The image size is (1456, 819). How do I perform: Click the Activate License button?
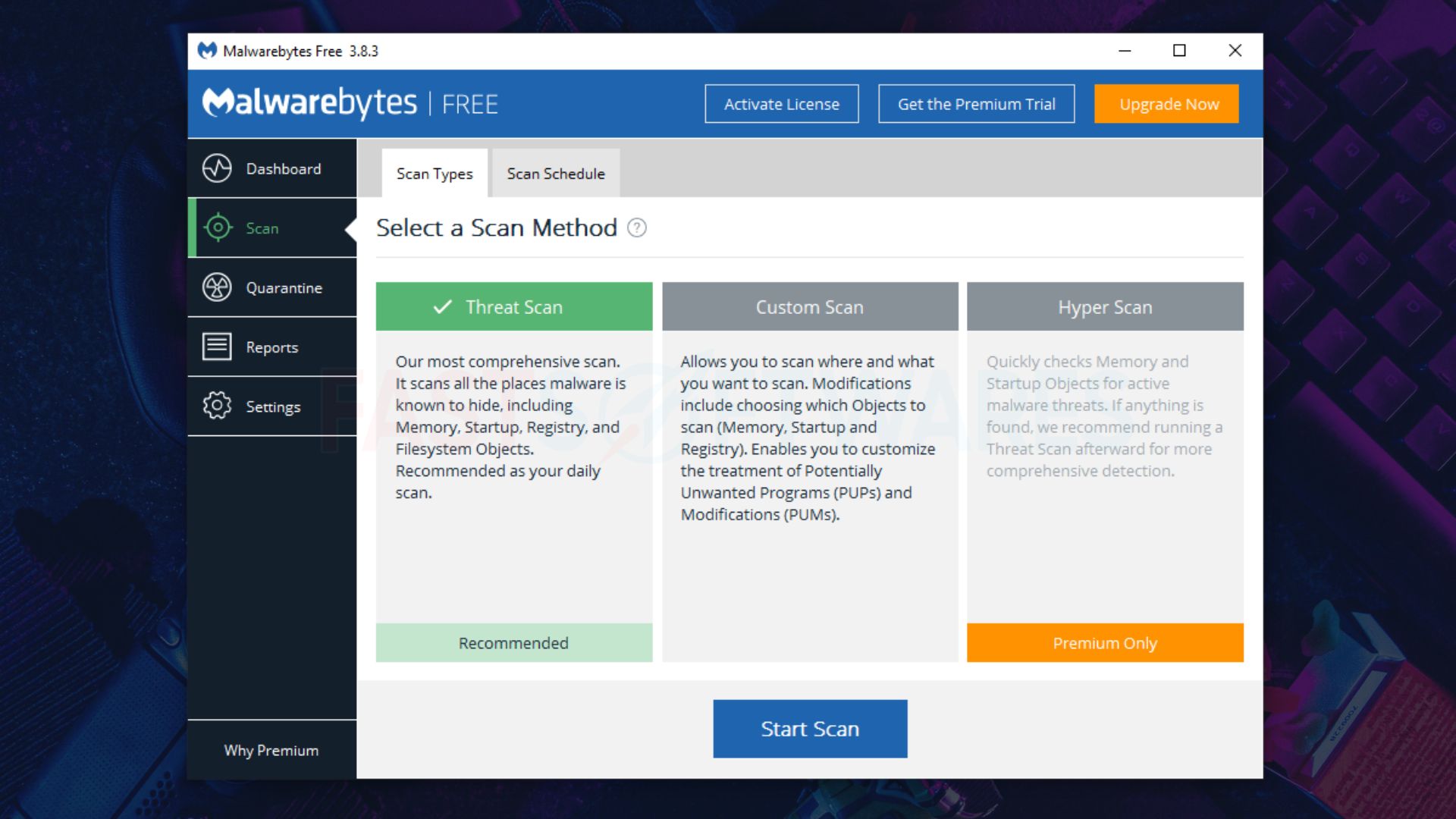coord(782,104)
